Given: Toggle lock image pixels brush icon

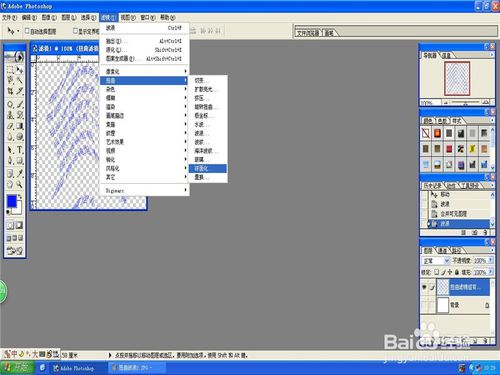Looking at the screenshot, I should (x=443, y=272).
